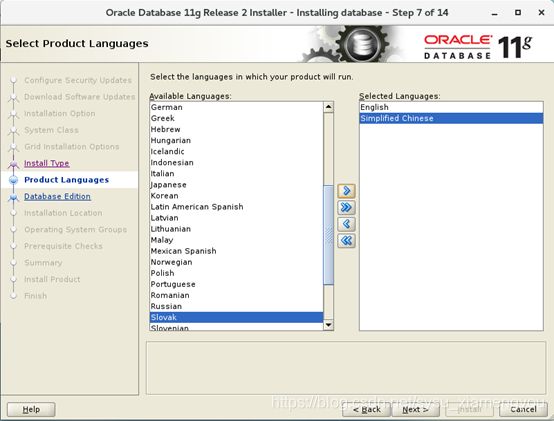
Task: Select Romanian in Available Languages
Action: point(236,295)
